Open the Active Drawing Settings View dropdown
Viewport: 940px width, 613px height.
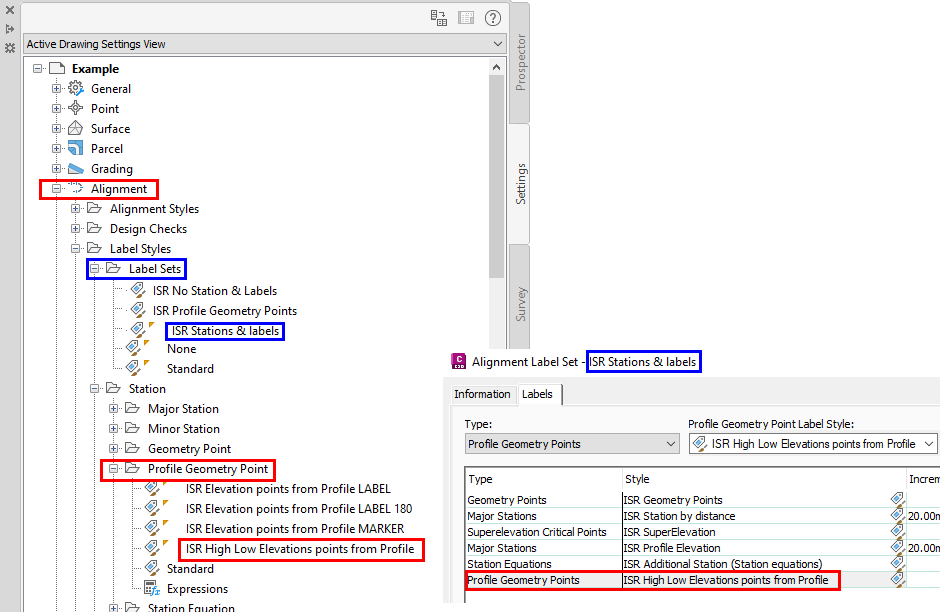pyautogui.click(x=264, y=44)
